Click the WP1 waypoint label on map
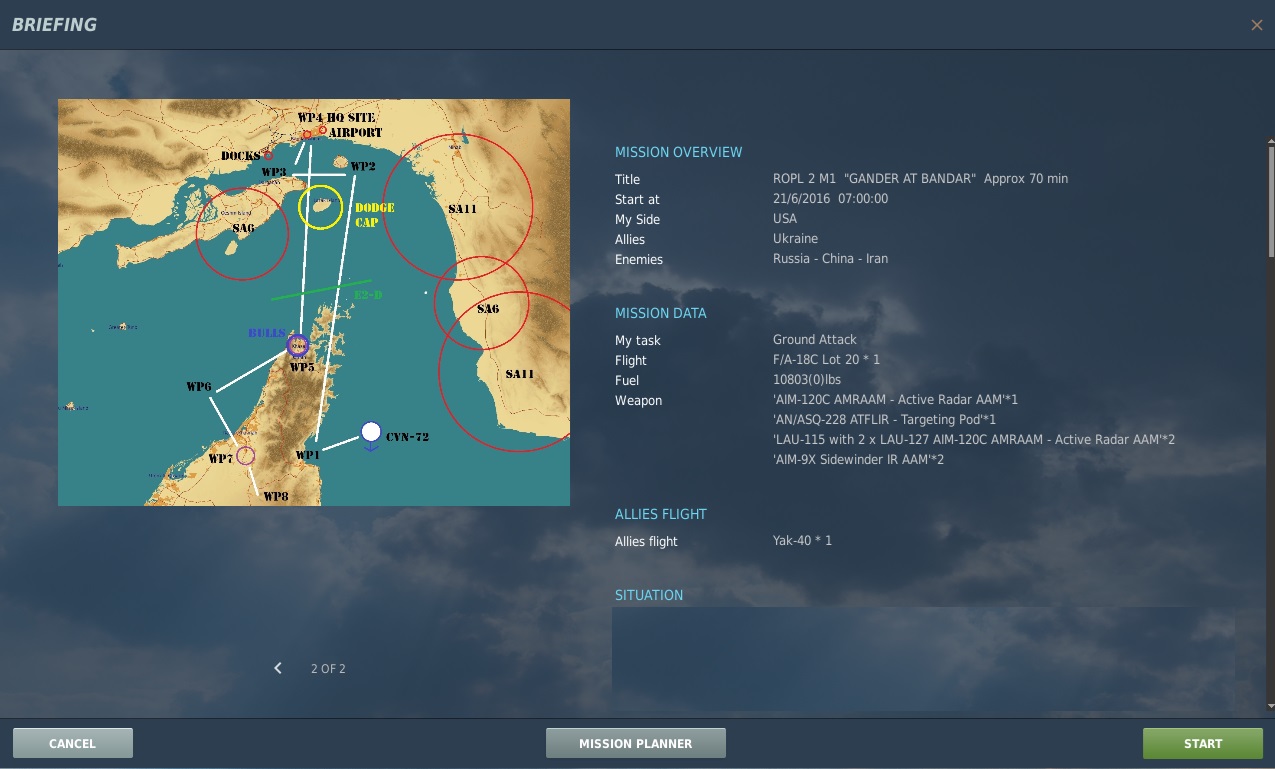The height and width of the screenshot is (769, 1275). point(308,455)
